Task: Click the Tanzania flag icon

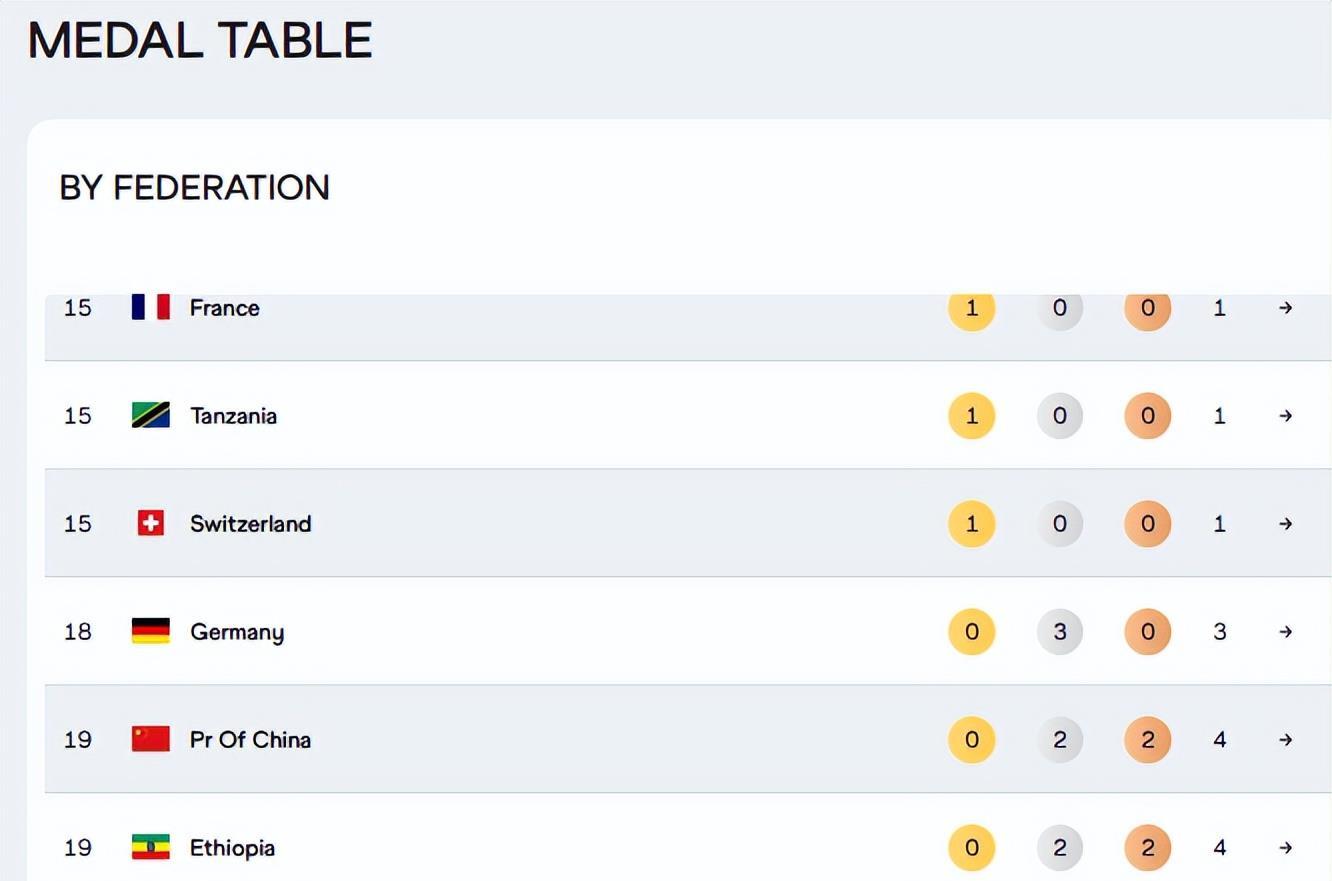Action: [150, 415]
